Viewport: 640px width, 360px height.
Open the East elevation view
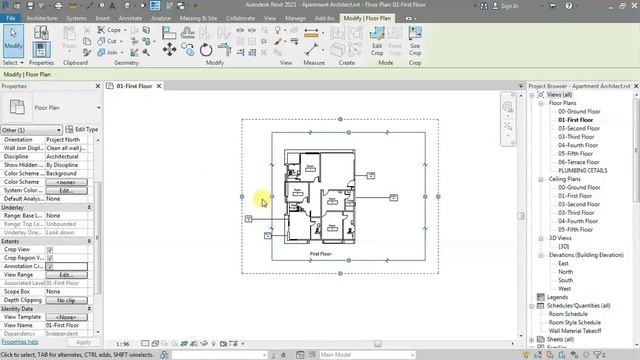pyautogui.click(x=563, y=264)
